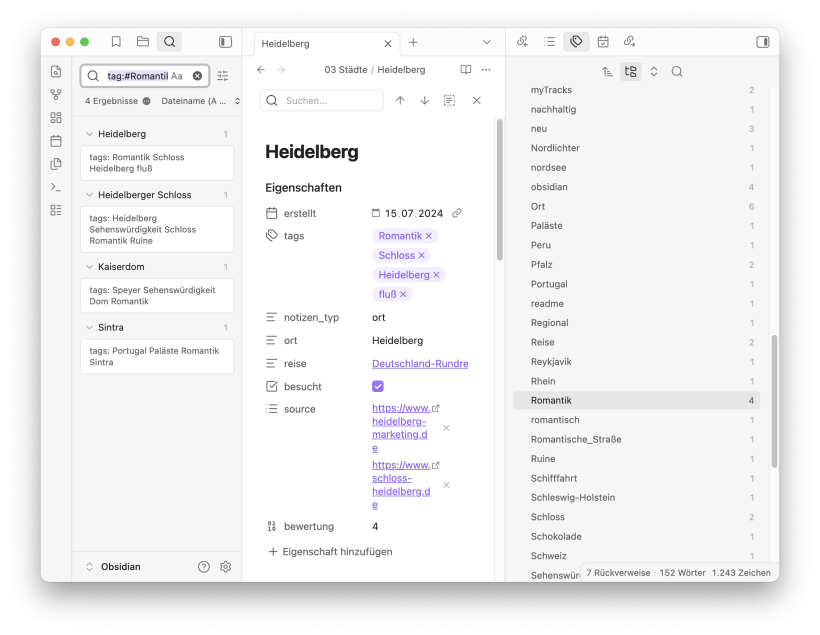
Task: Uncheck the besucht checkbox
Action: 378,387
